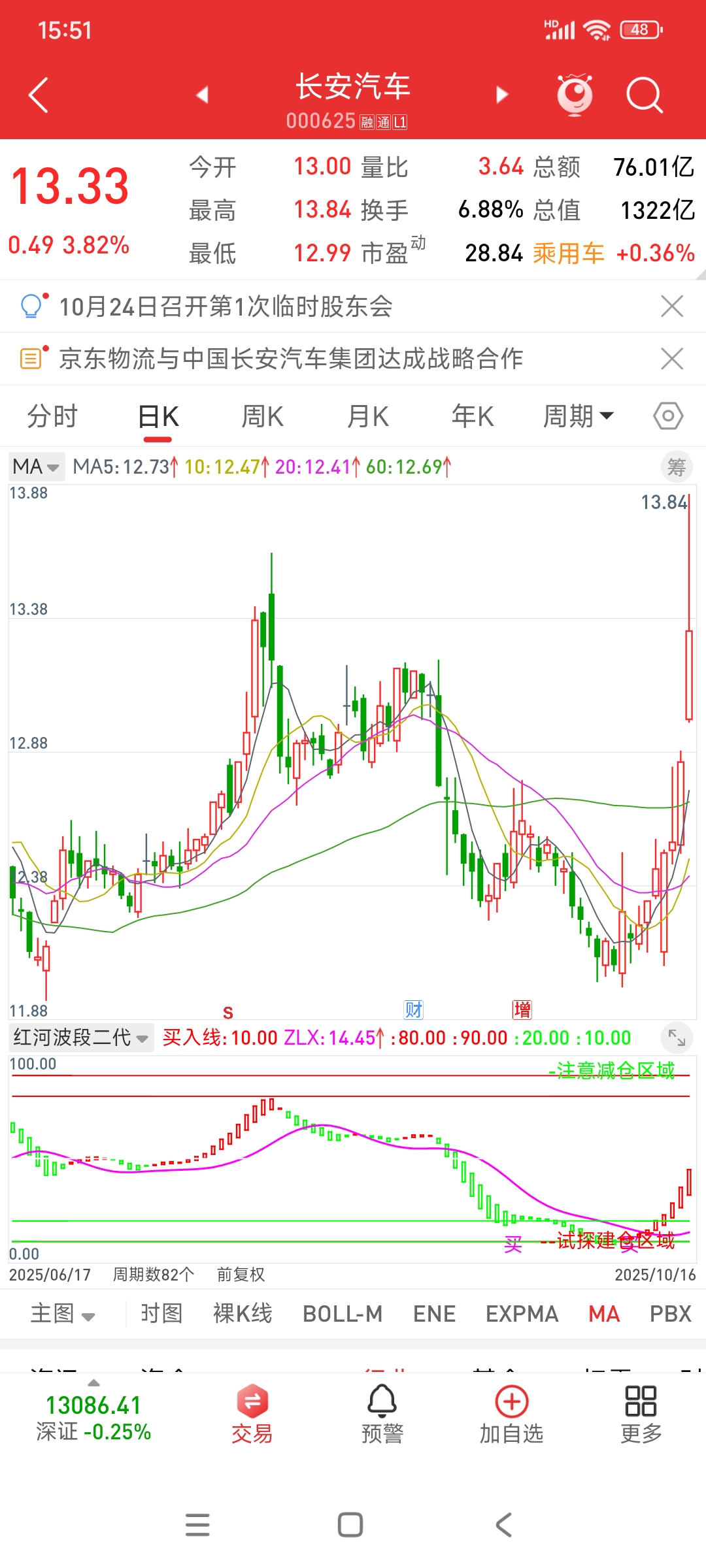Go to previous stock with left triangle

(x=203, y=95)
